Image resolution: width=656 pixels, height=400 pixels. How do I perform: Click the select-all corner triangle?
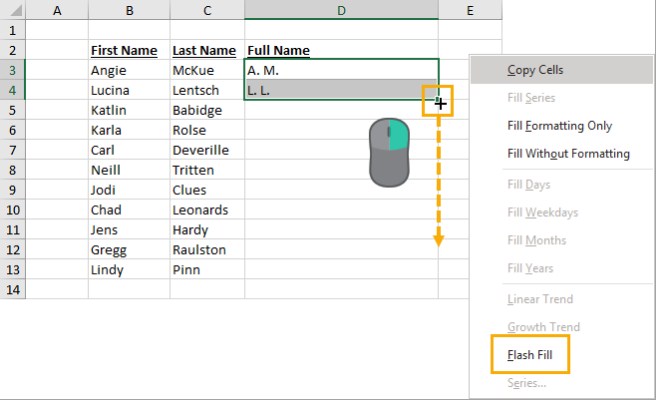(x=13, y=10)
